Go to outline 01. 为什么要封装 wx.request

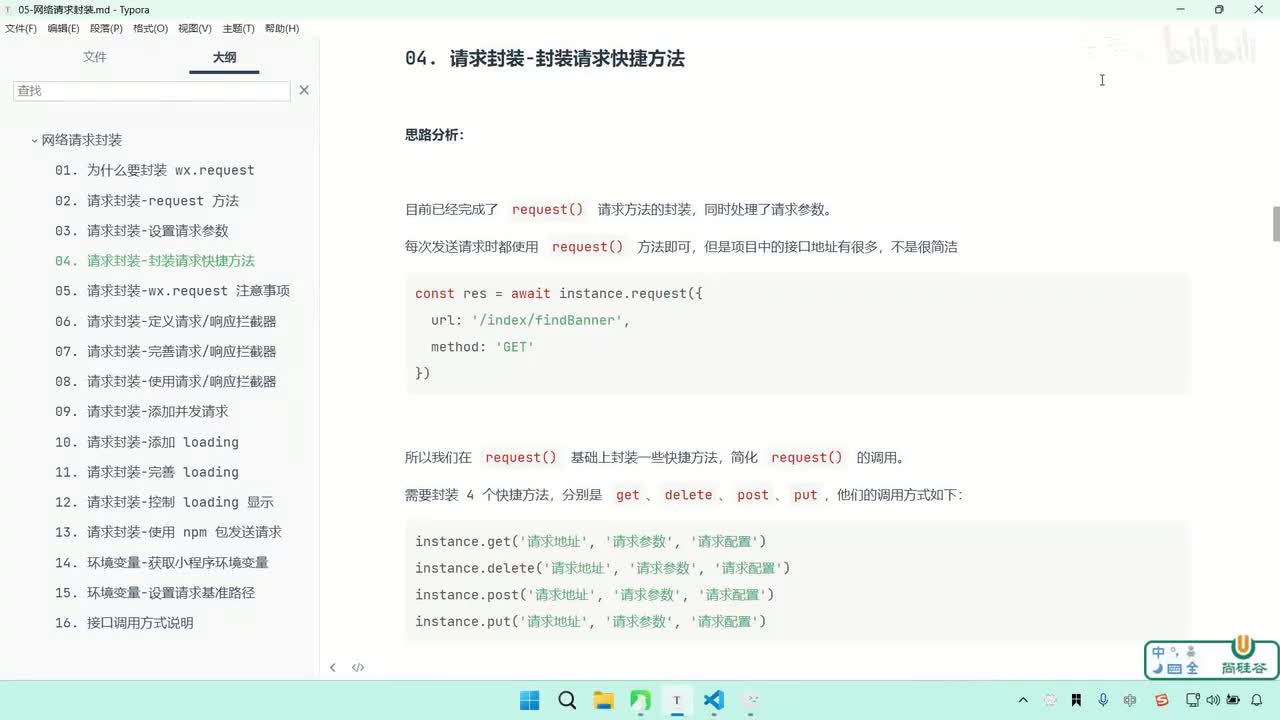point(155,170)
